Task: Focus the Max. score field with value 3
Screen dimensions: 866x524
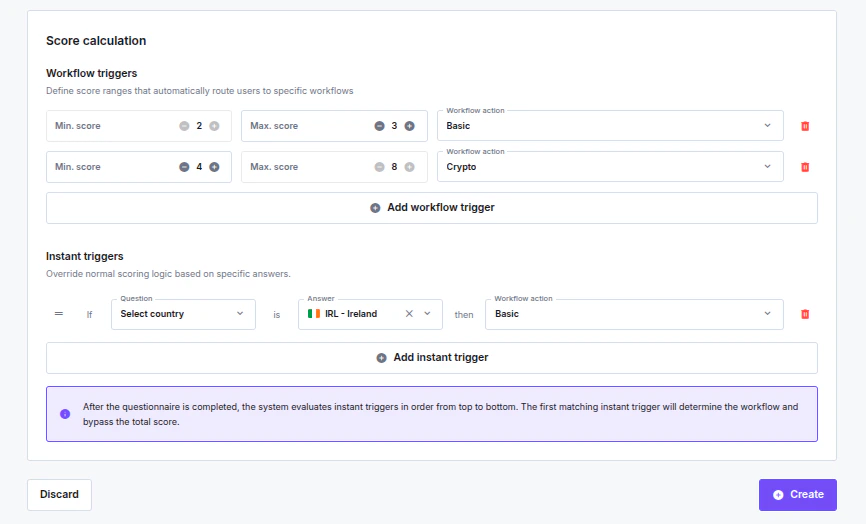Action: click(x=334, y=126)
